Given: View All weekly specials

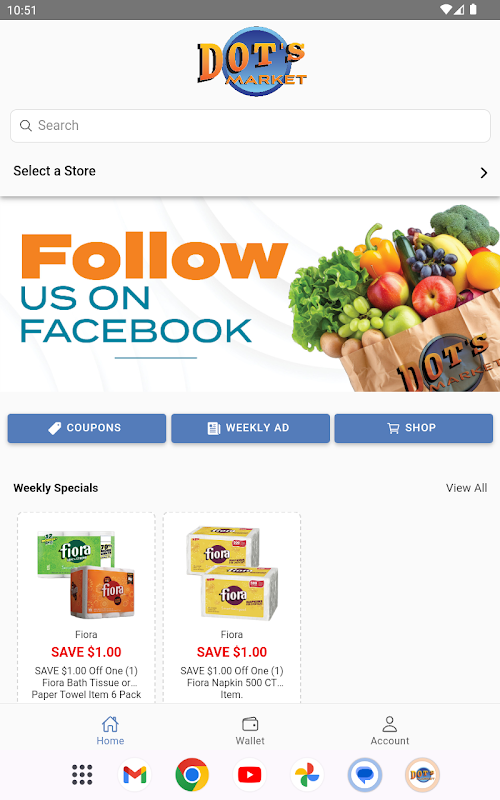Looking at the screenshot, I should coord(466,488).
